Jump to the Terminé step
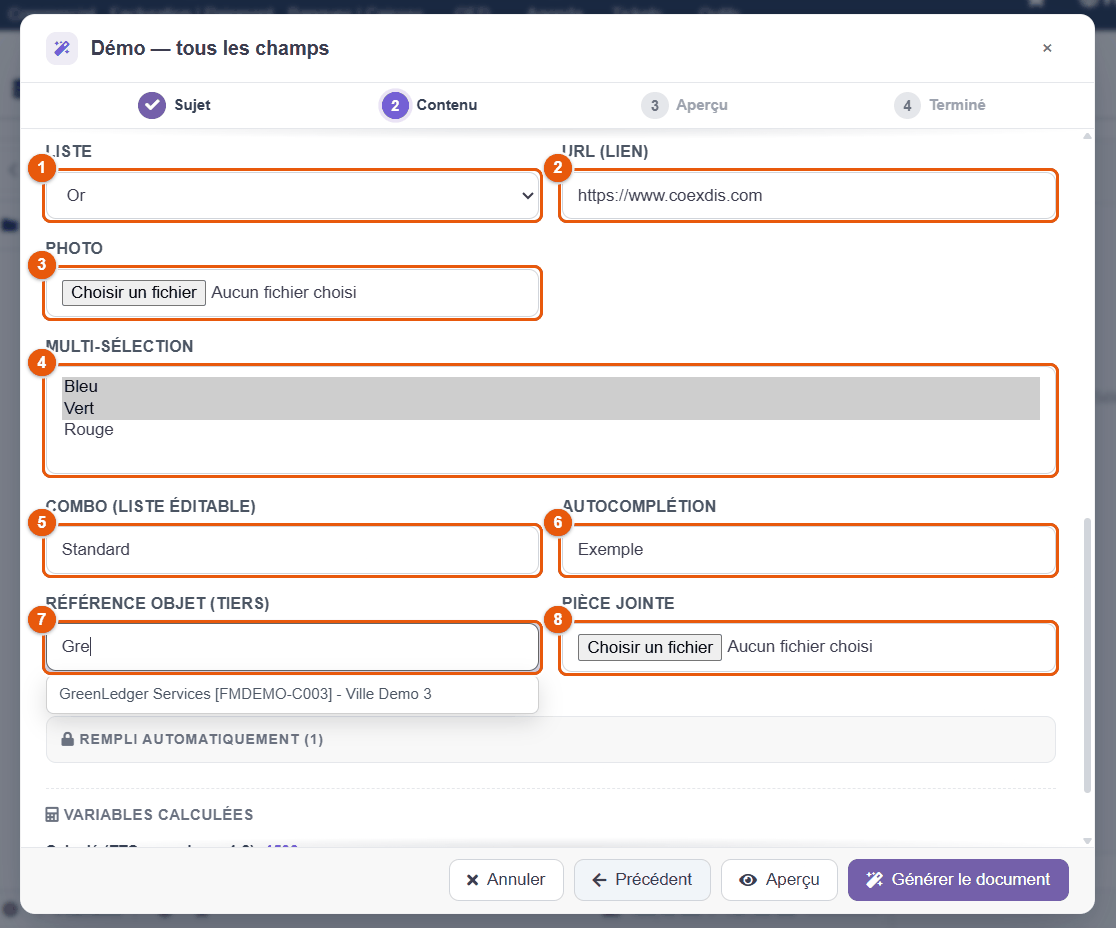This screenshot has height=928, width=1116. coord(940,105)
